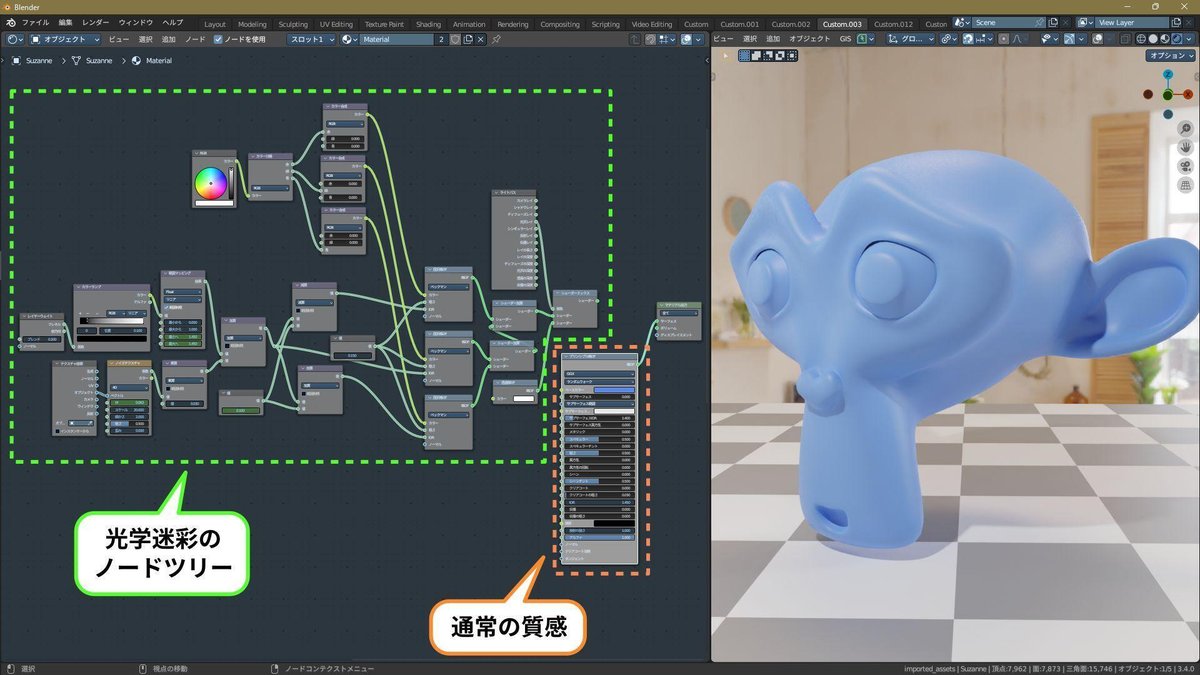
Task: Open the オプション dropdown in the viewport
Action: point(1171,56)
